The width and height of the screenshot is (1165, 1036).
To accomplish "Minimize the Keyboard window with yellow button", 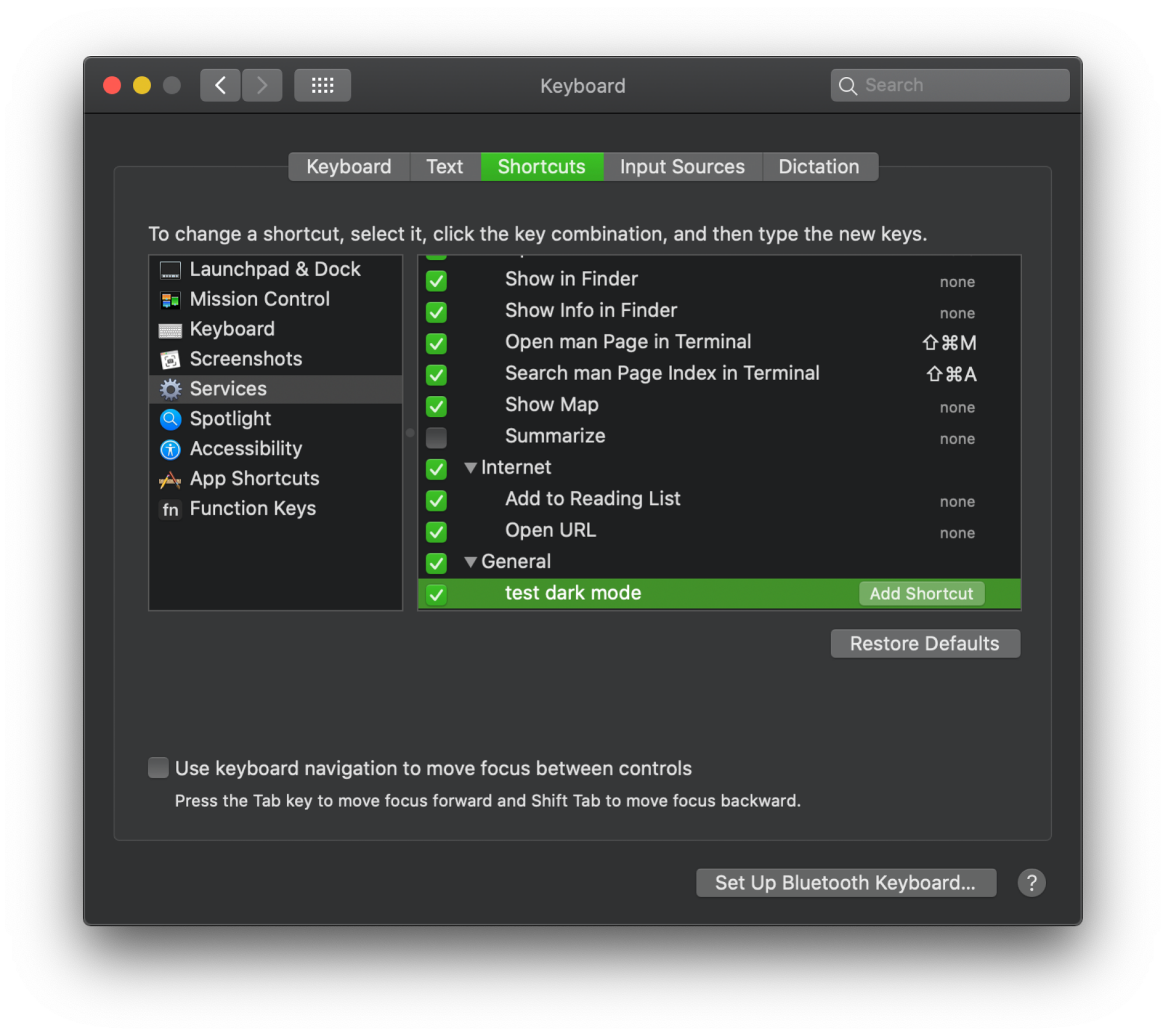I will tap(142, 85).
